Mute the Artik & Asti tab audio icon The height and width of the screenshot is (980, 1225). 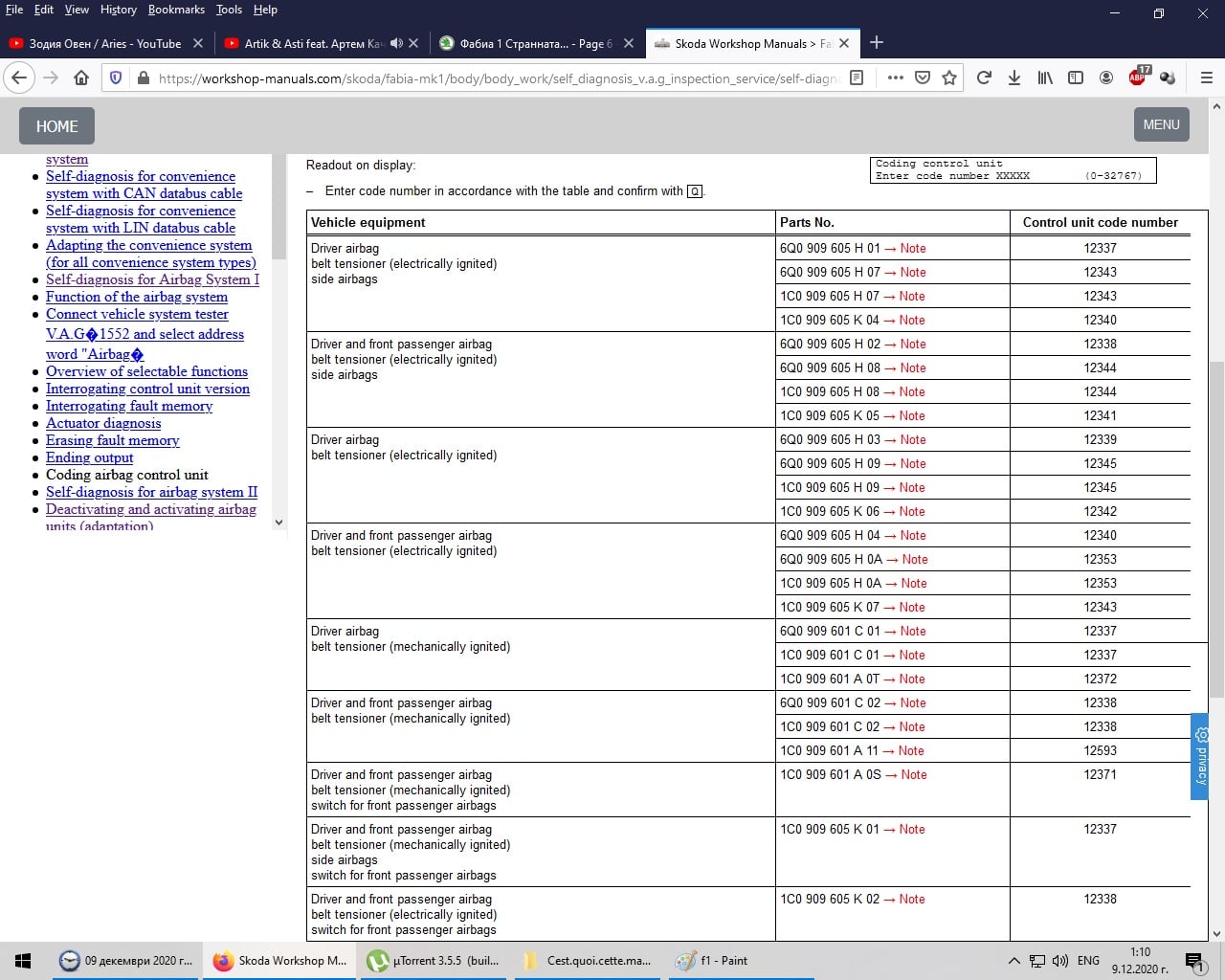[397, 43]
